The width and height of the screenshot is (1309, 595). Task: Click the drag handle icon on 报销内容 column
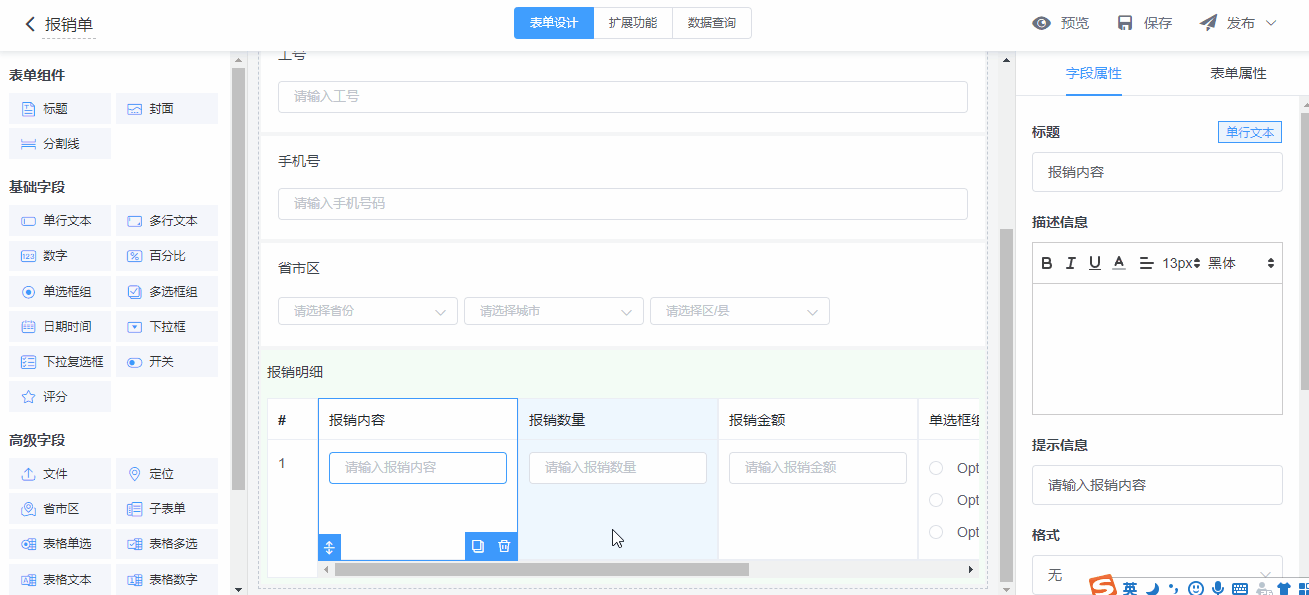[x=330, y=547]
